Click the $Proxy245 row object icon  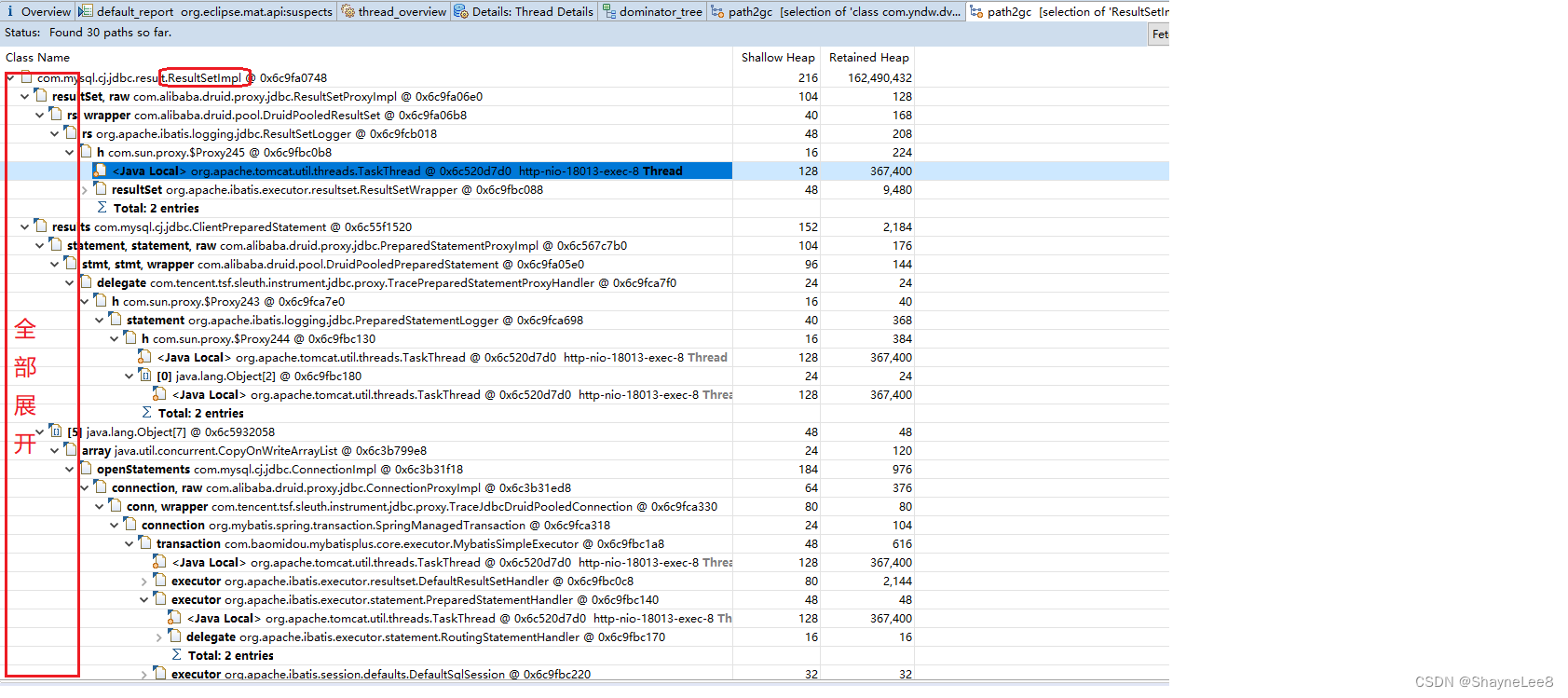86,152
